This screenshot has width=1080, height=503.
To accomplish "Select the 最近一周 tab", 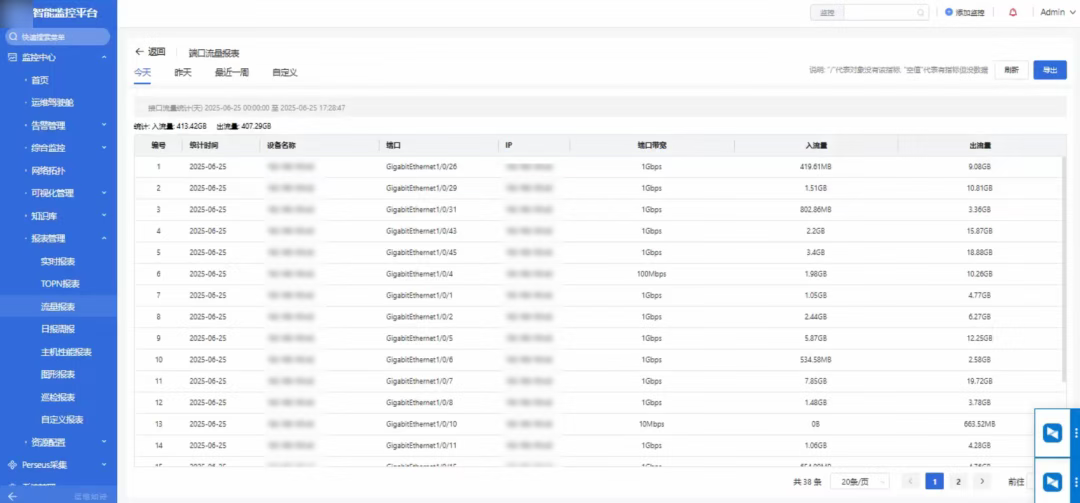I will click(x=231, y=73).
